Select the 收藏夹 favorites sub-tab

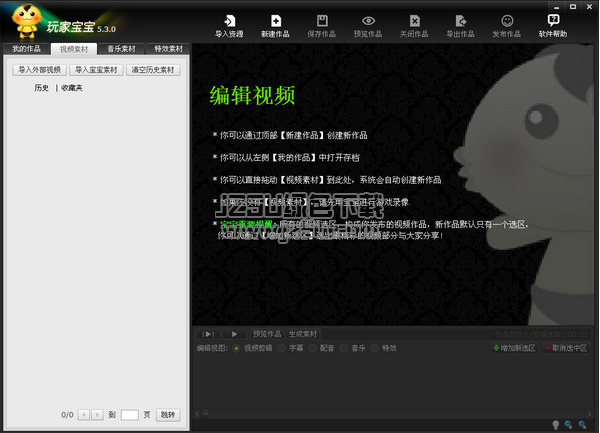click(x=72, y=88)
